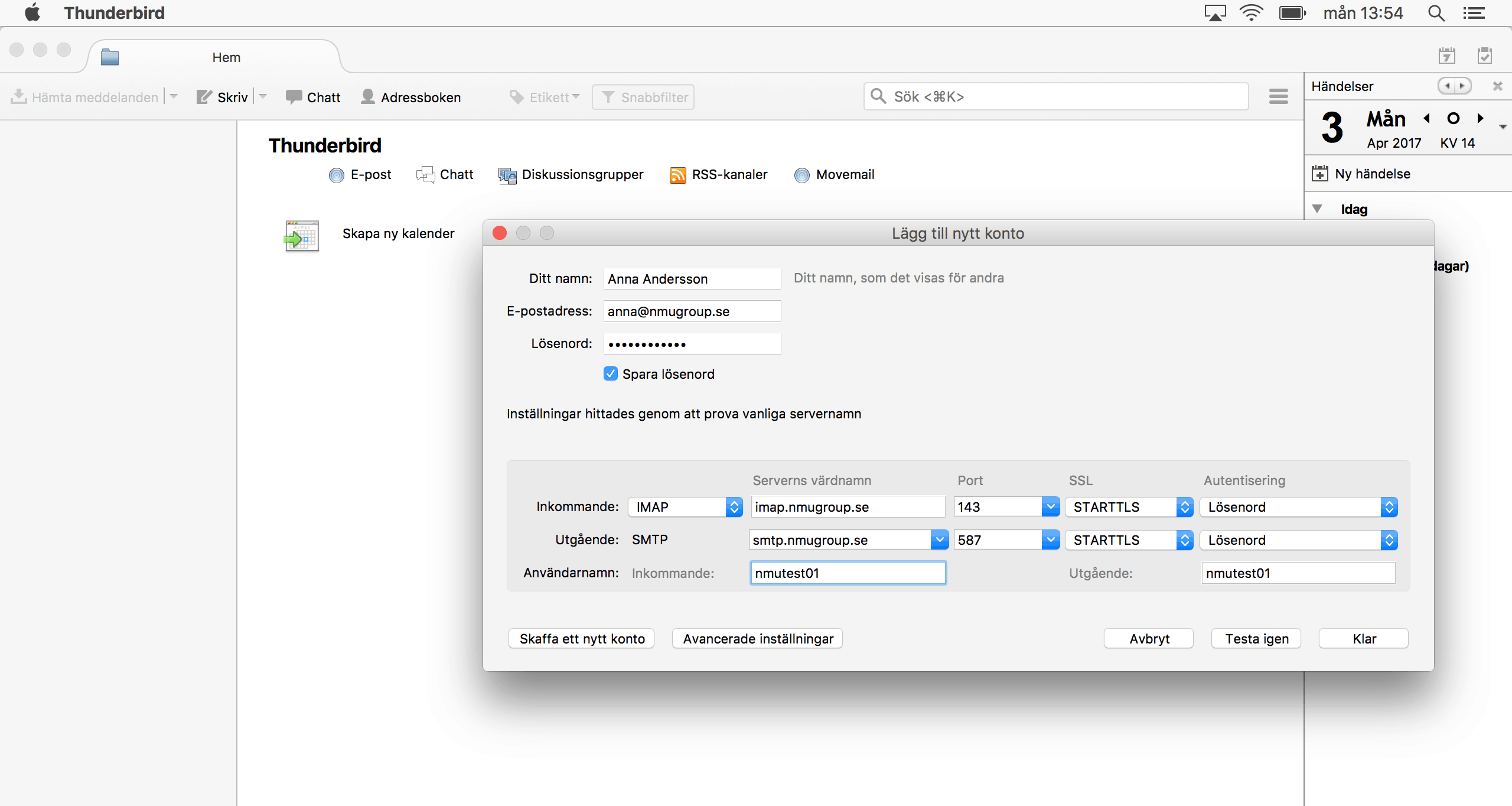
Task: Edit the Inkommande username nmutest01 field
Action: tap(848, 573)
